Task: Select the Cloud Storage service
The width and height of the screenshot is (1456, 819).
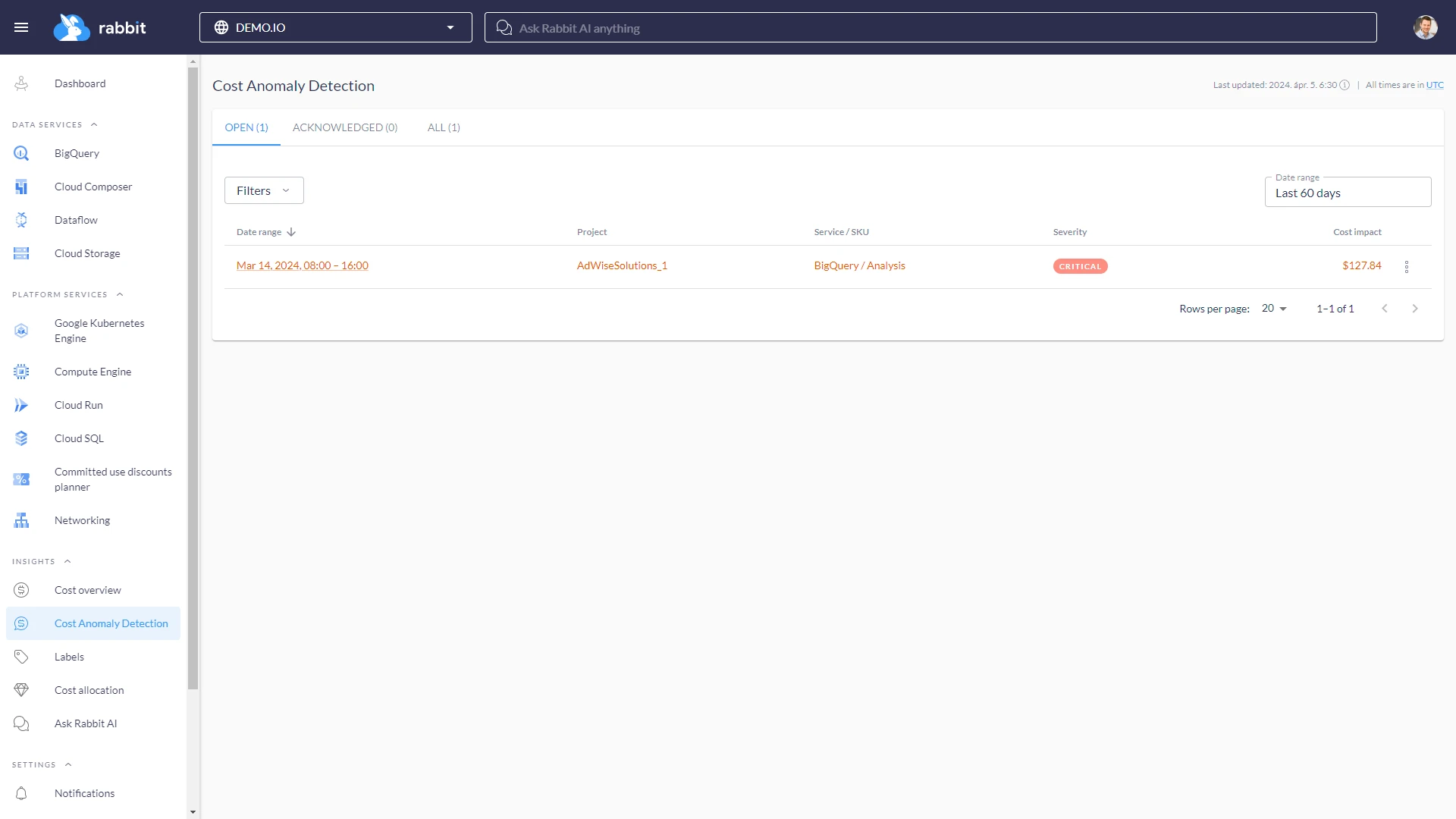Action: pyautogui.click(x=87, y=253)
